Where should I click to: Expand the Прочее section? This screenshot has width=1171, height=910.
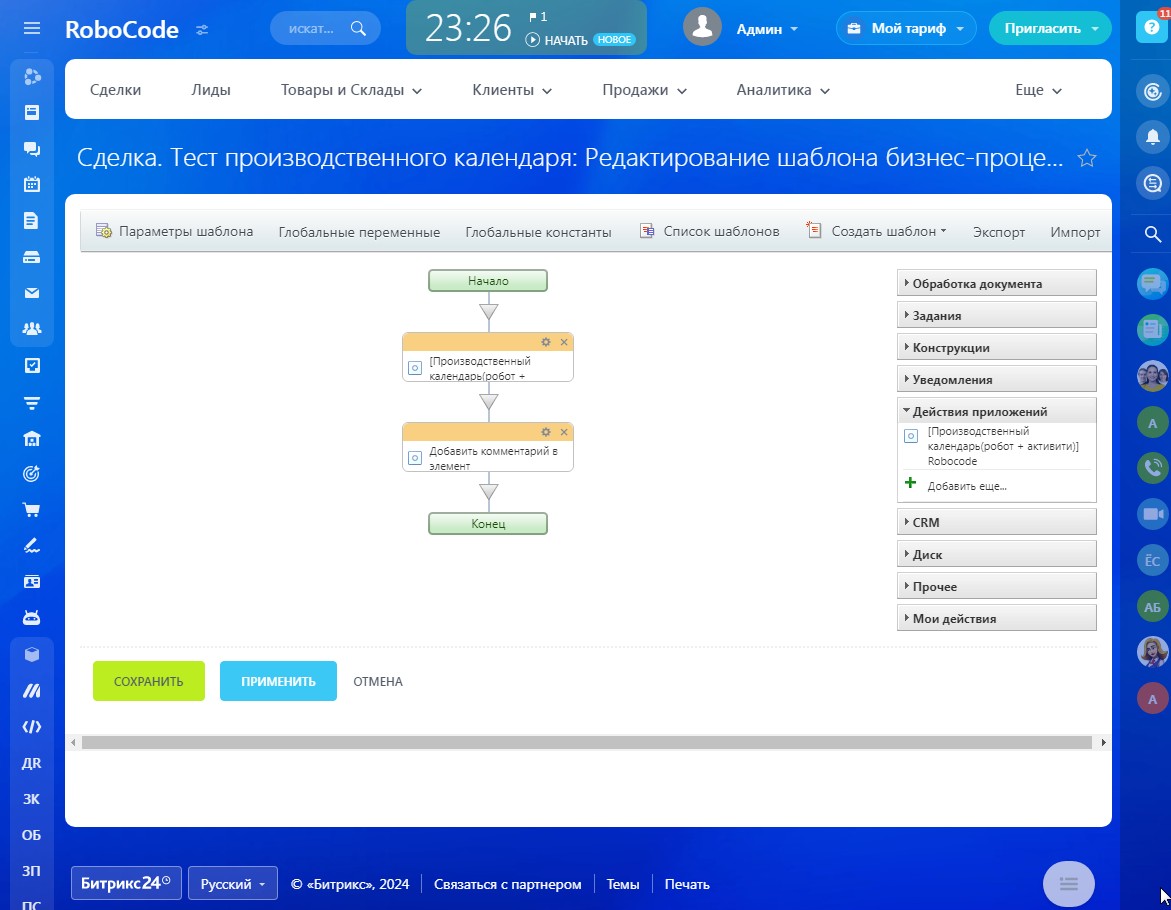[996, 587]
